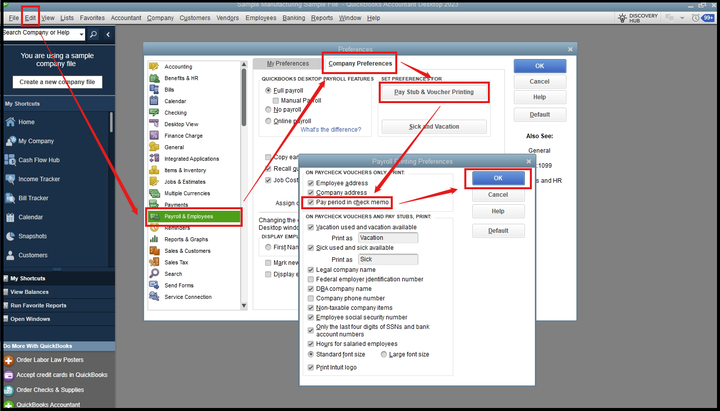The width and height of the screenshot is (720, 411).
Task: Select Reports & Graphs in preferences list
Action: (x=186, y=239)
